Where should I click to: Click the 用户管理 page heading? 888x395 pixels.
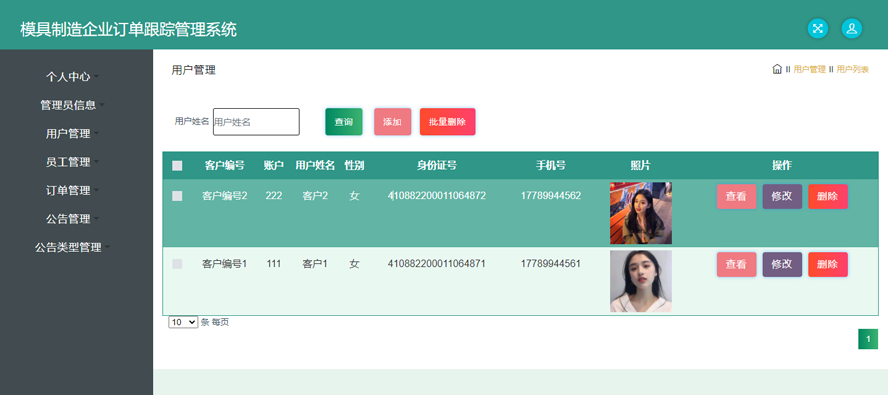coord(194,70)
